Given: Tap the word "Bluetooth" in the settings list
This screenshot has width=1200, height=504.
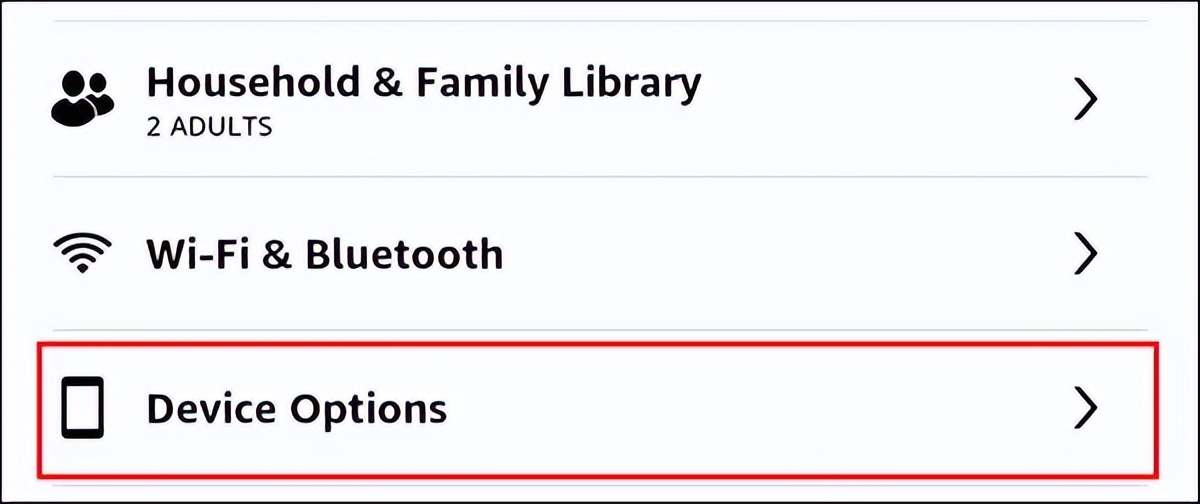Looking at the screenshot, I should click(x=404, y=255).
